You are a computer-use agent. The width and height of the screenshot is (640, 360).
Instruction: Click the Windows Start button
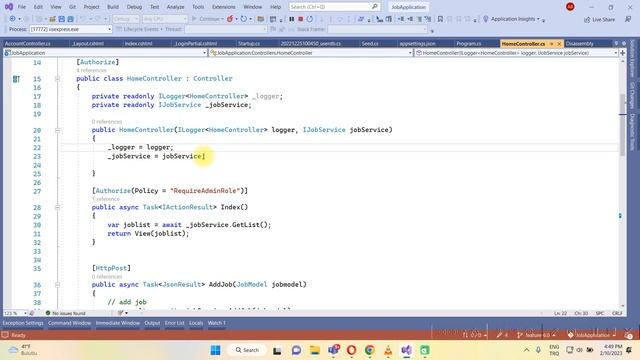(216, 350)
